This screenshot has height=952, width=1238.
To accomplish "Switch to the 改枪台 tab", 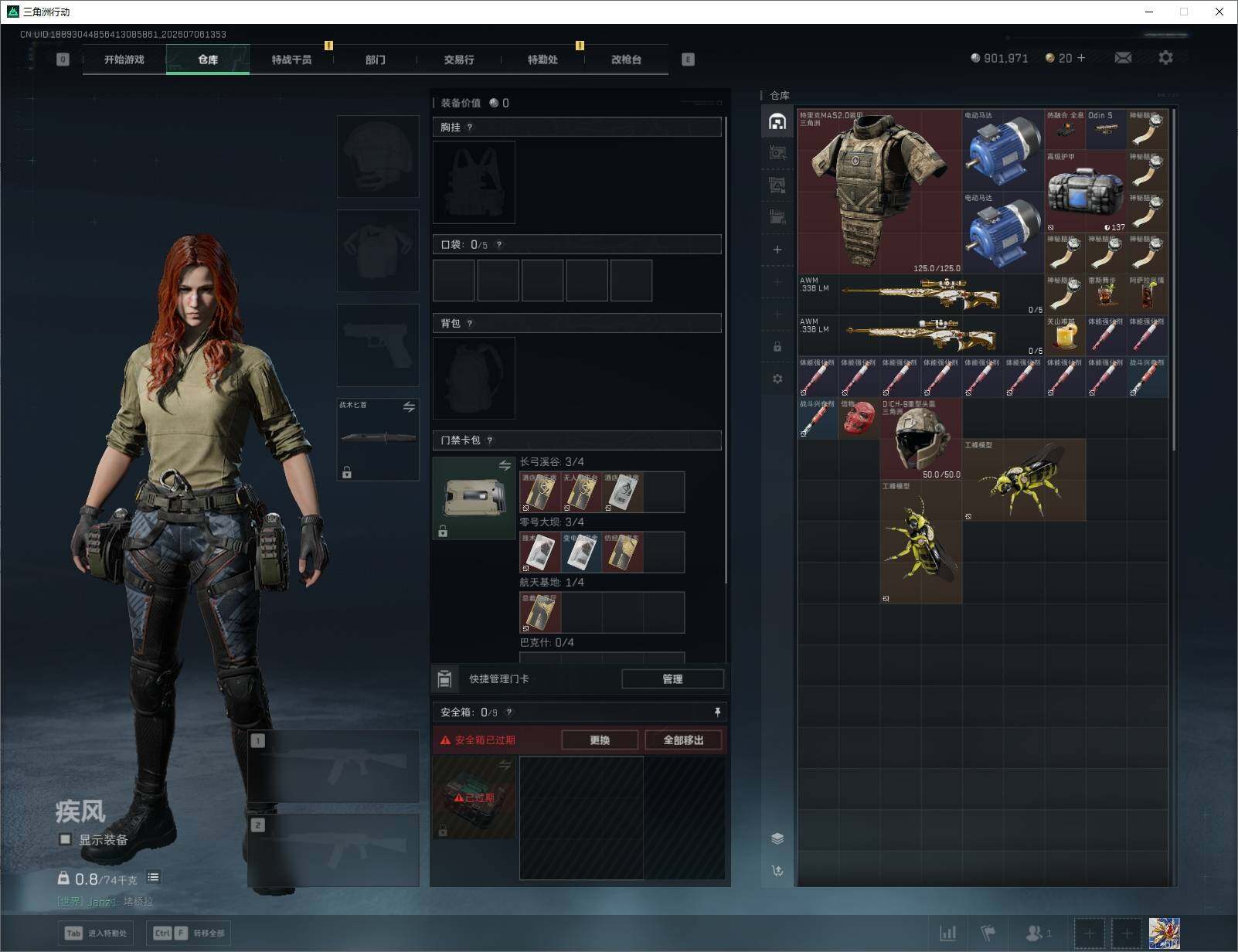I will coord(626,59).
